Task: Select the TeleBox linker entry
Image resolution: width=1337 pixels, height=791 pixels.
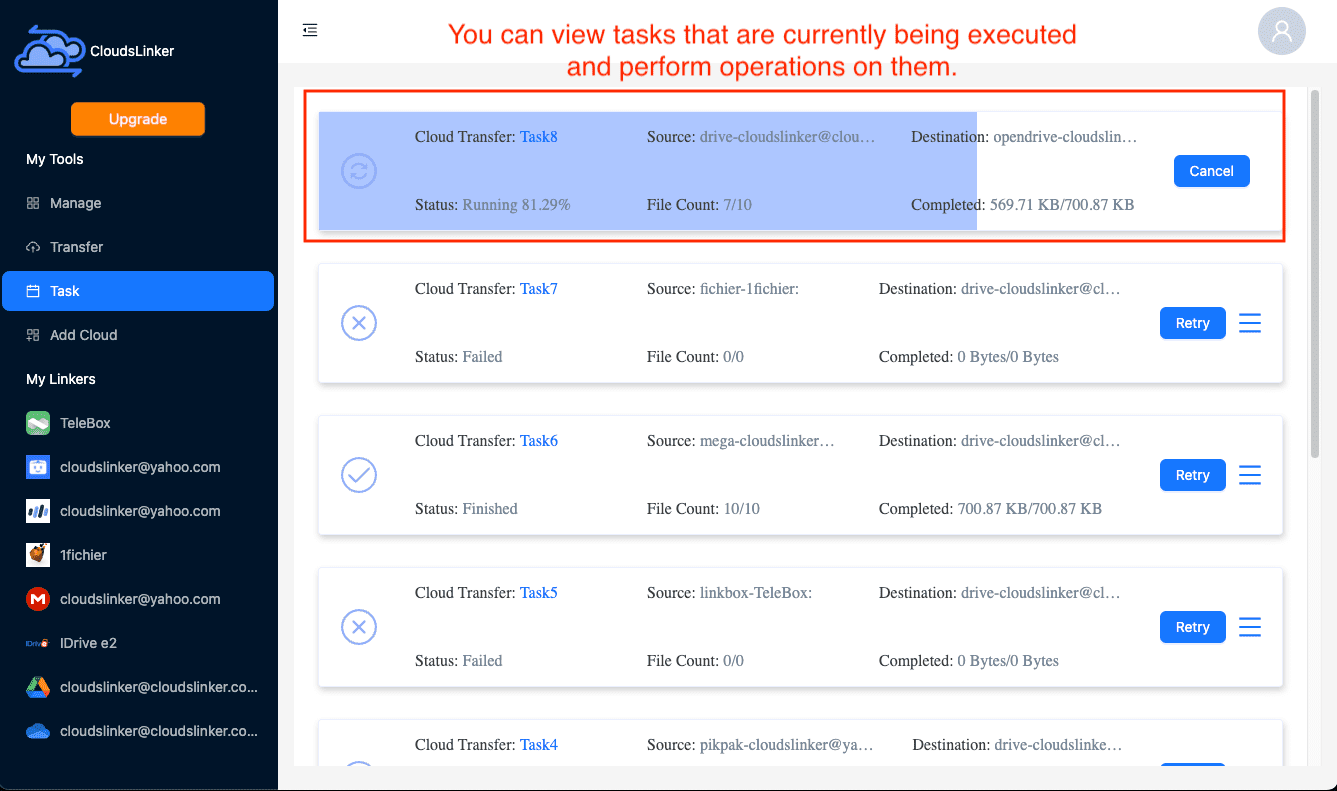Action: [x=138, y=423]
